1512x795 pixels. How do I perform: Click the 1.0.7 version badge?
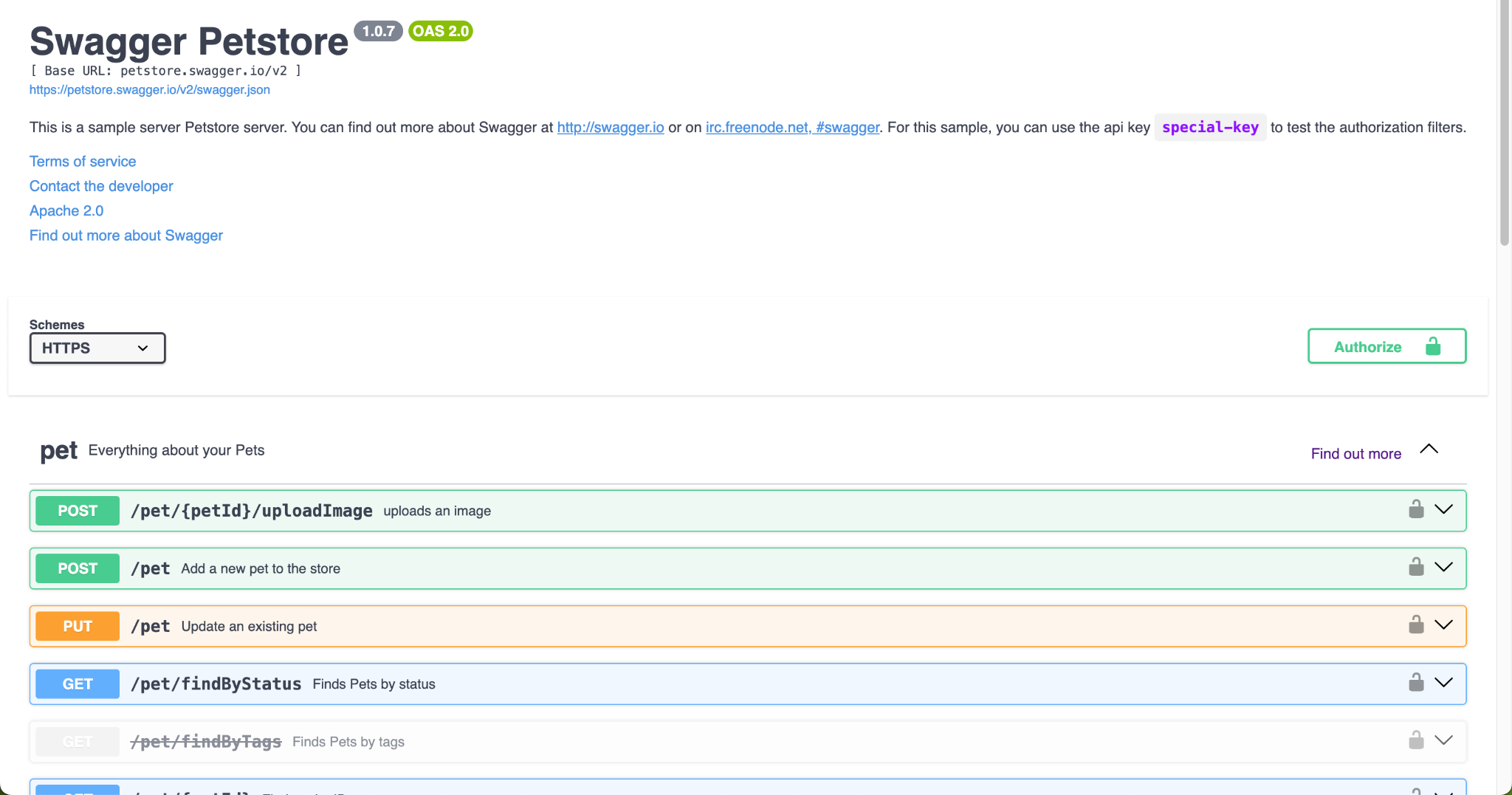[x=379, y=31]
